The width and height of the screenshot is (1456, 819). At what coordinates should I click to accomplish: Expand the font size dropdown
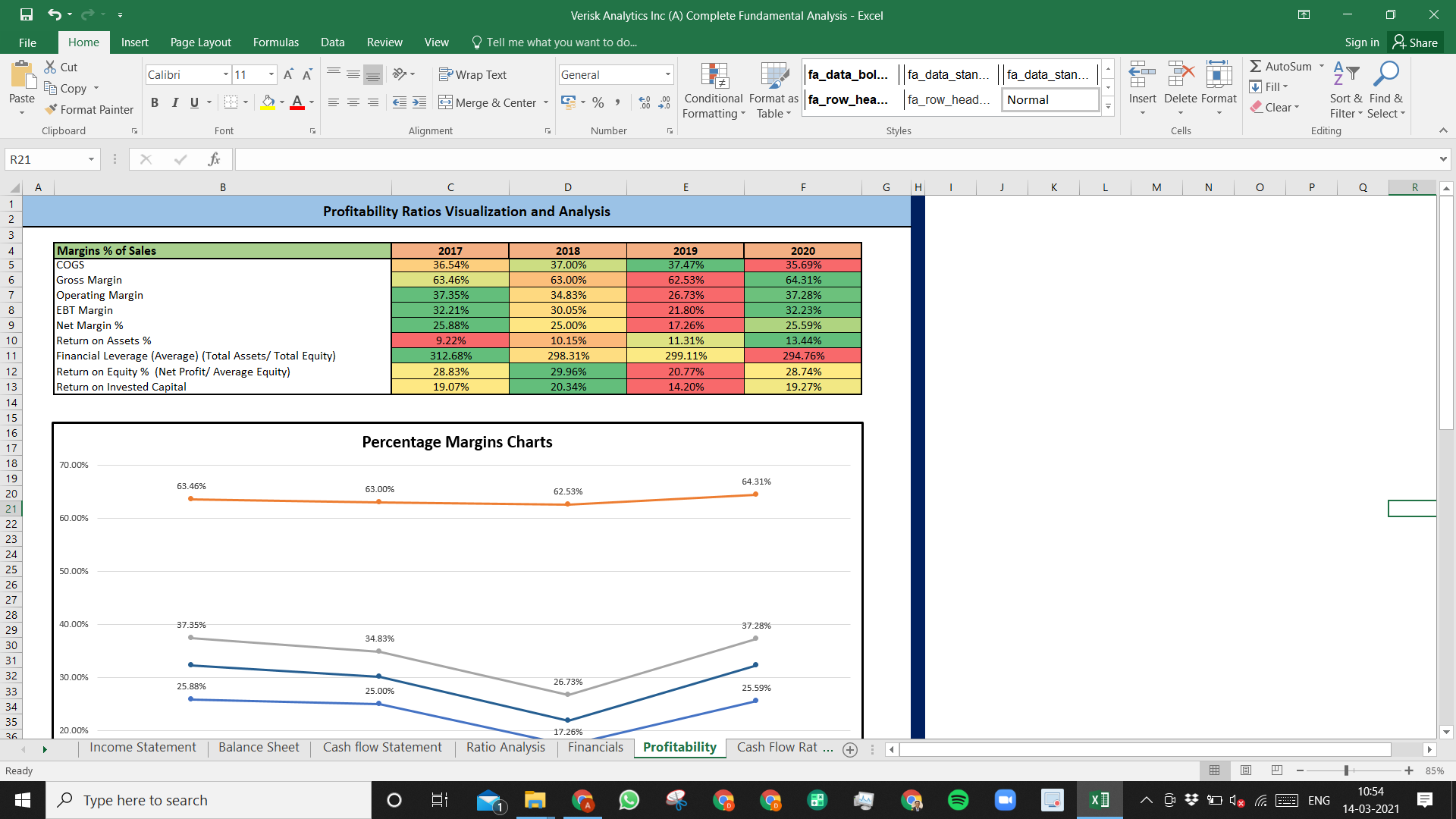pos(271,74)
